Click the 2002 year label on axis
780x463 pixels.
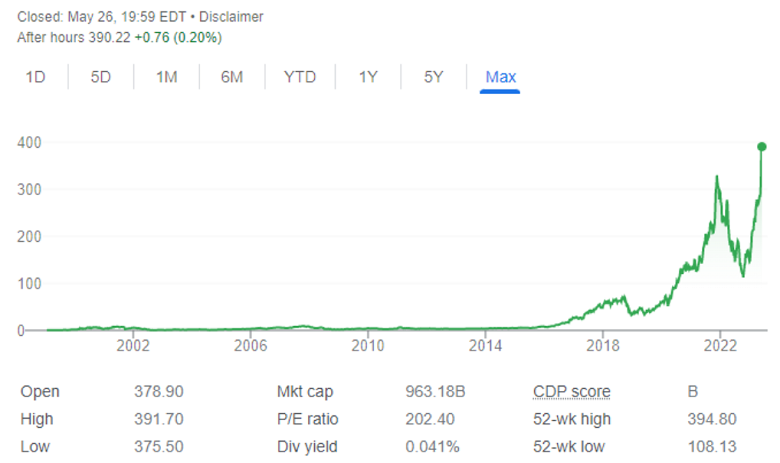click(x=133, y=346)
